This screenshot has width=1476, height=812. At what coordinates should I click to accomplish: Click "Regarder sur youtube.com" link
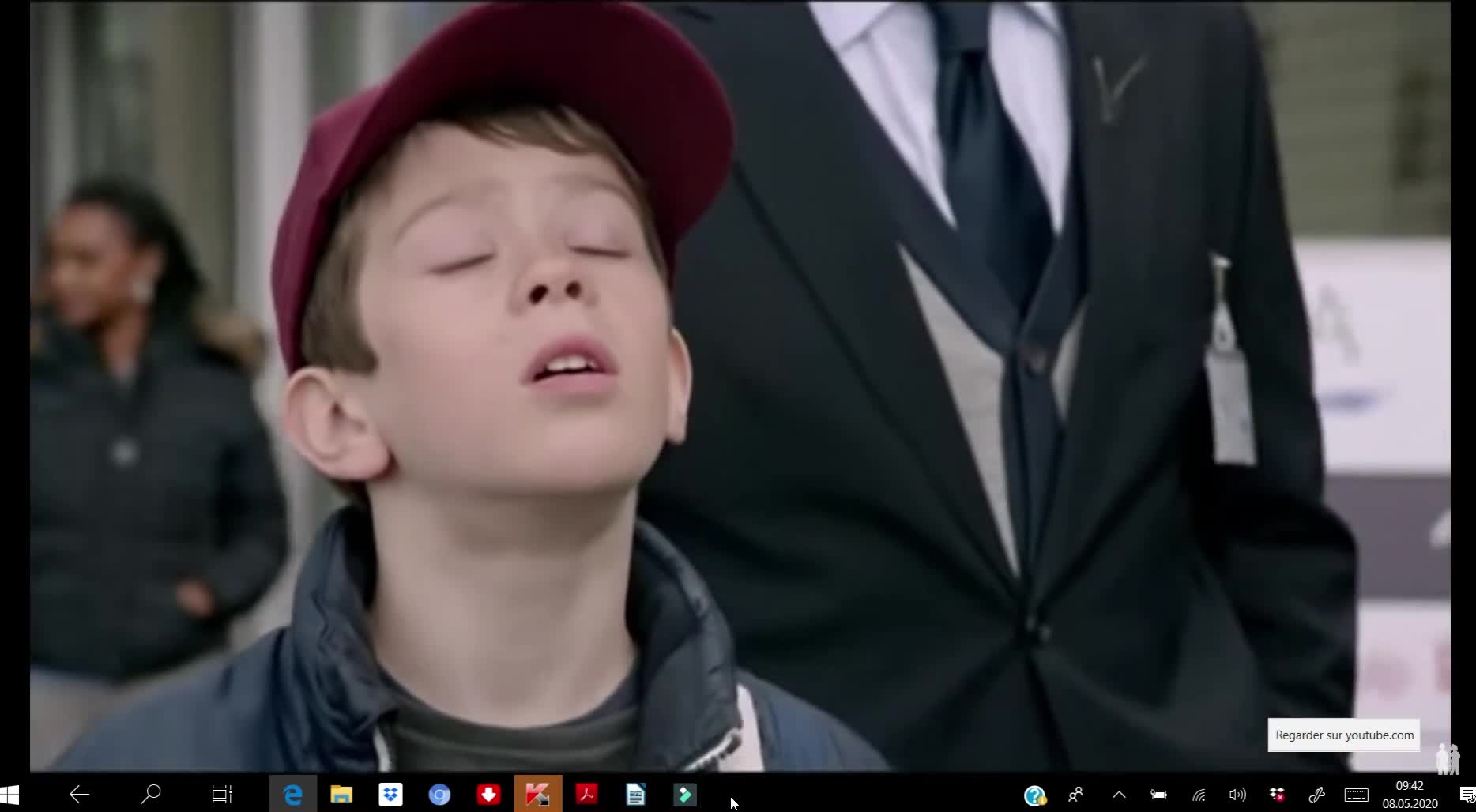pos(1344,735)
